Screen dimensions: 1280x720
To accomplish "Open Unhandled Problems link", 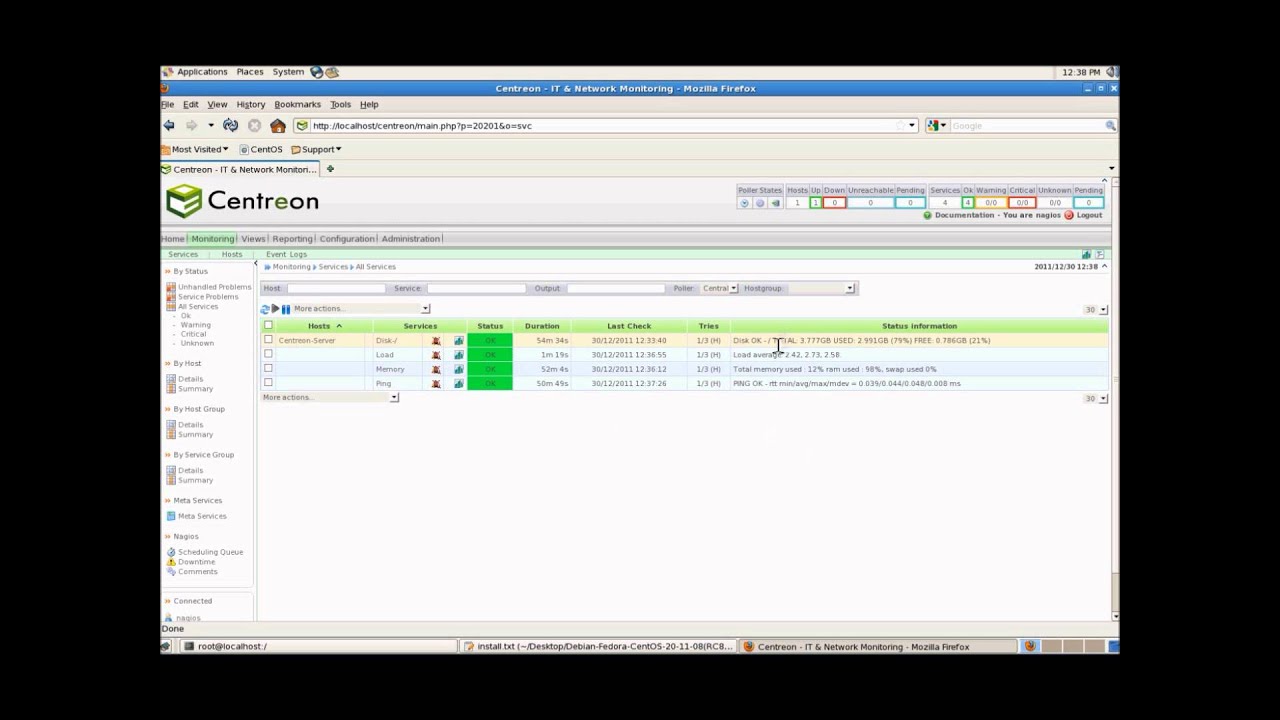I will [214, 287].
